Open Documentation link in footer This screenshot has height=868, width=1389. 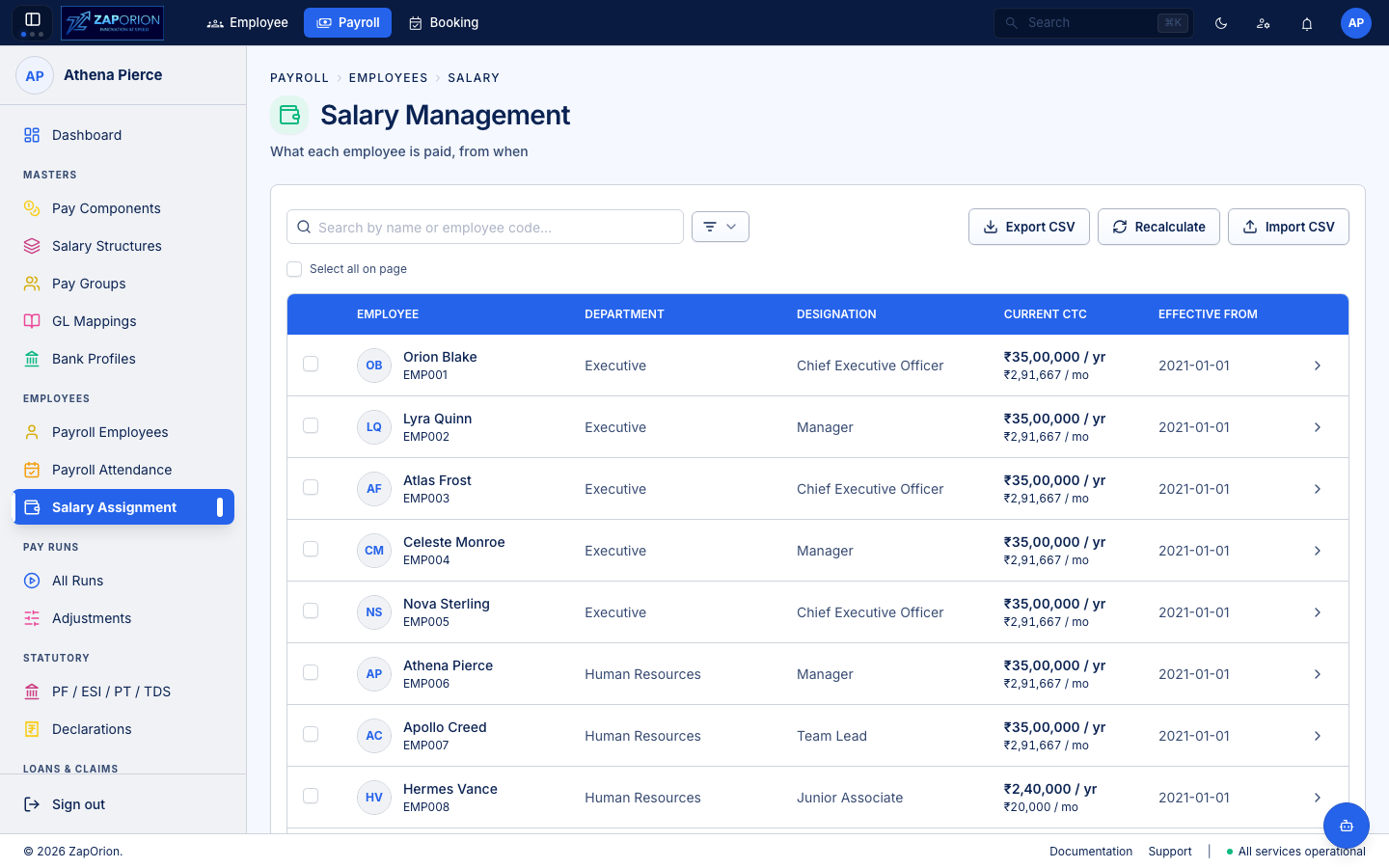coord(1091,852)
